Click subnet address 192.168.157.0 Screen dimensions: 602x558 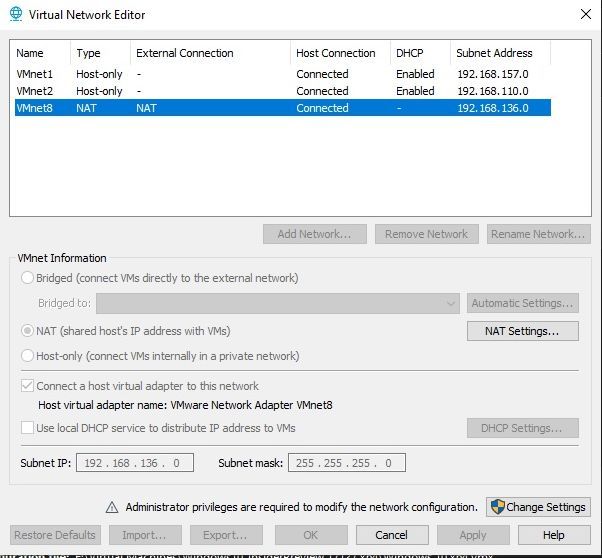coord(493,74)
